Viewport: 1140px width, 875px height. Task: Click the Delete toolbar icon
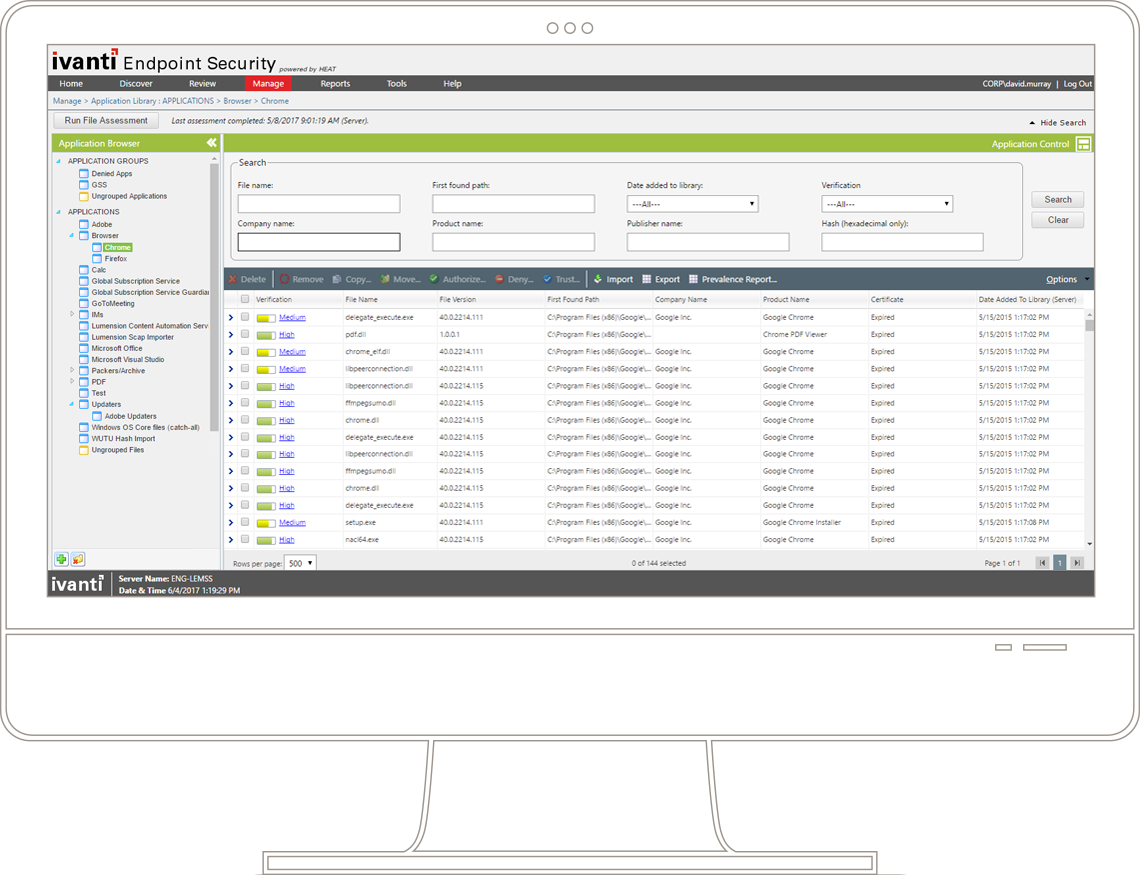point(233,279)
